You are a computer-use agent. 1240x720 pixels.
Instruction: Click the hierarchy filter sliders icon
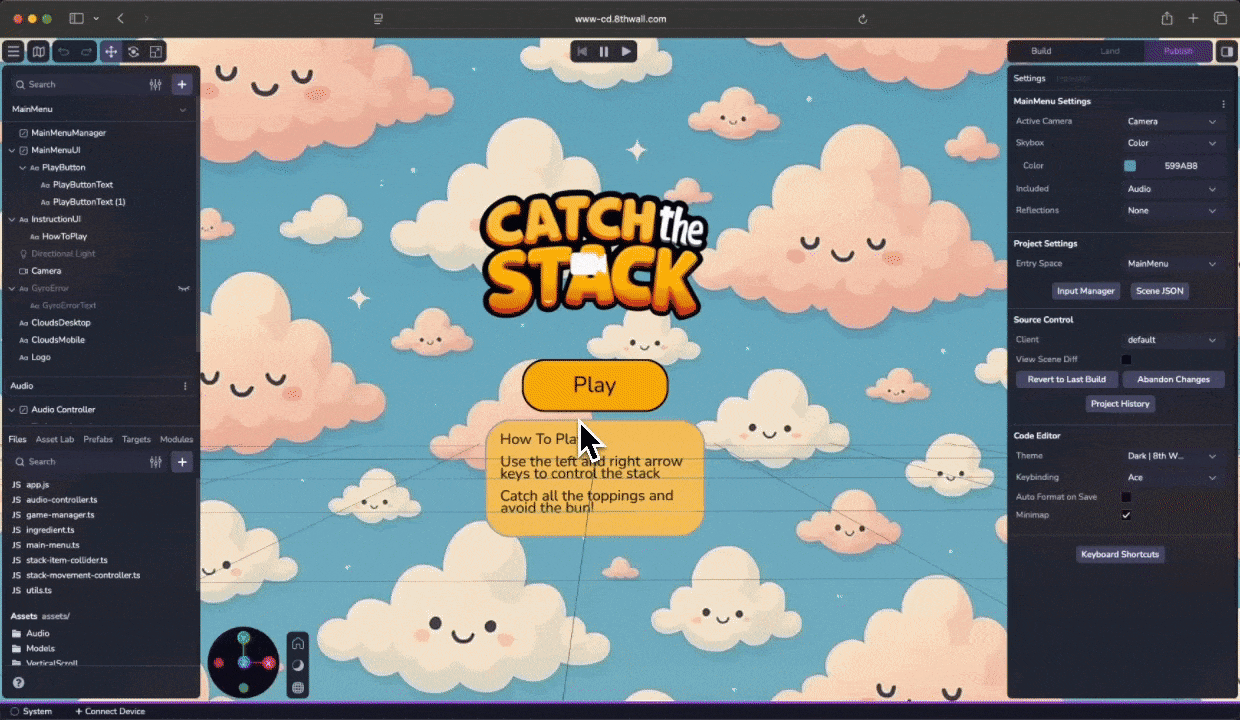point(155,85)
